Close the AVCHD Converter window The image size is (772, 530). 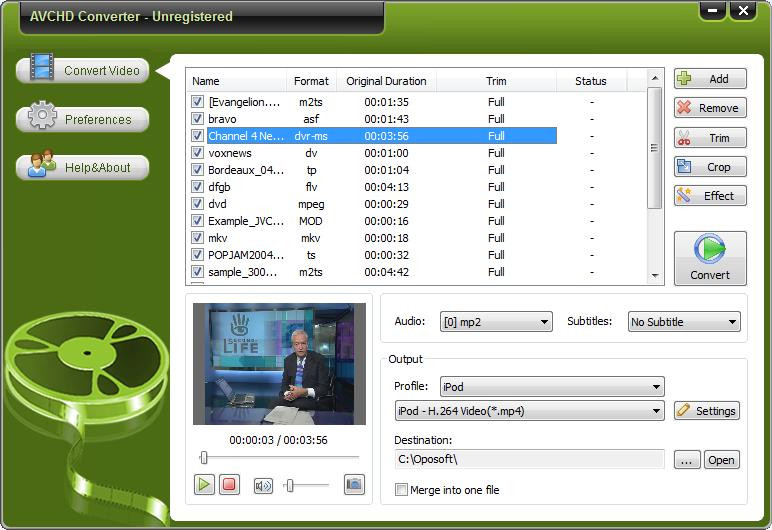tap(743, 11)
